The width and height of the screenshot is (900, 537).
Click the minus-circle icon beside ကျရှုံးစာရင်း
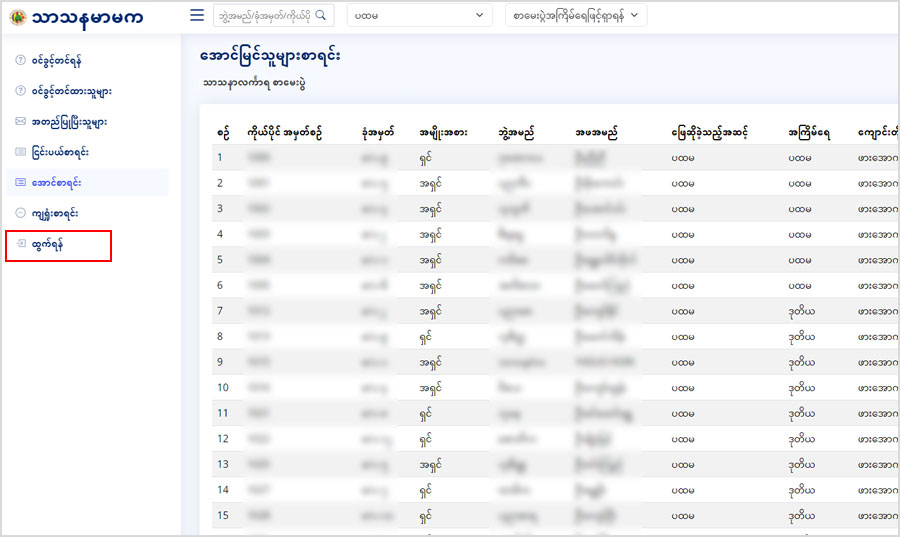[x=20, y=213]
